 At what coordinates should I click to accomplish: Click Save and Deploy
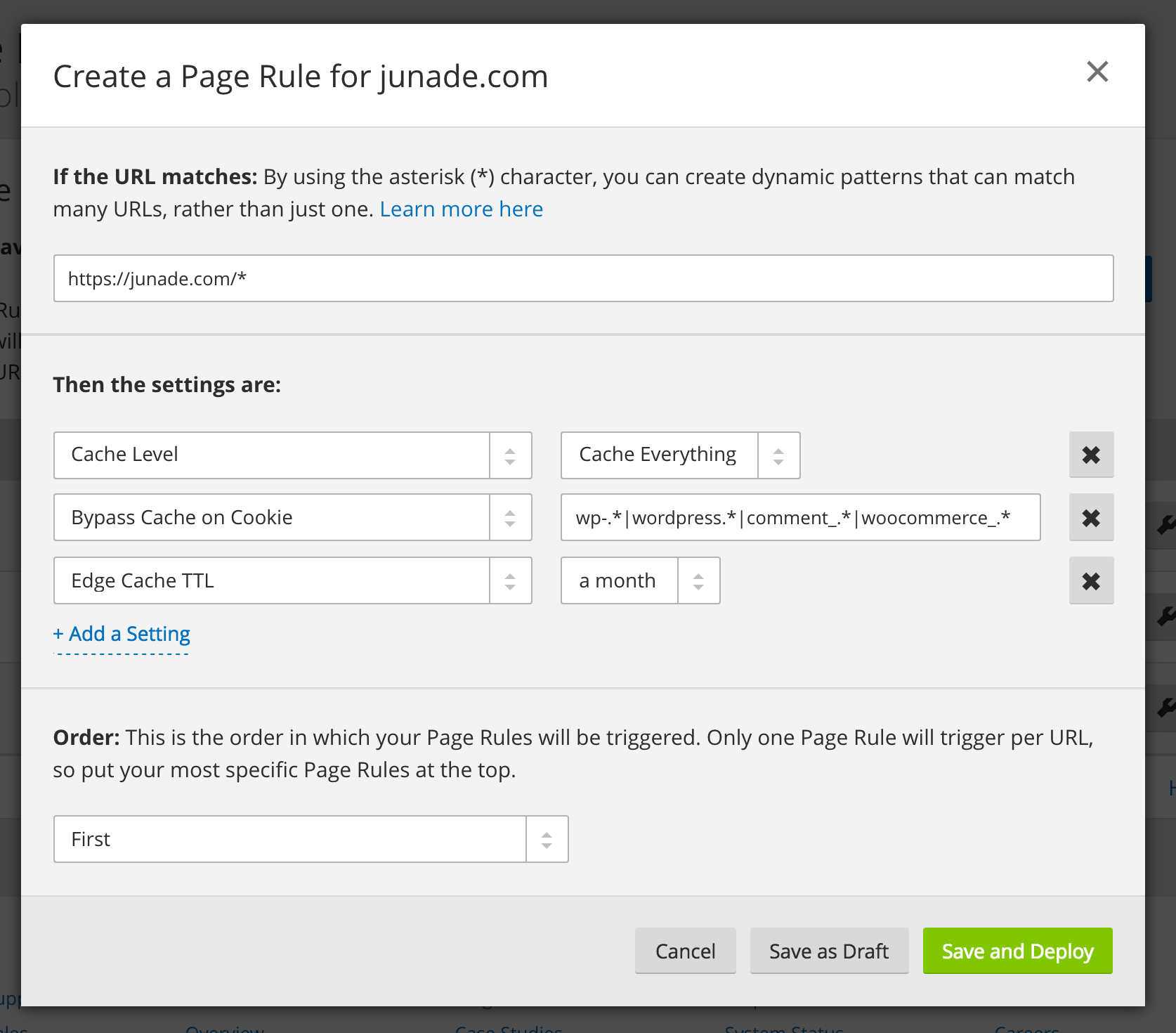click(1017, 951)
